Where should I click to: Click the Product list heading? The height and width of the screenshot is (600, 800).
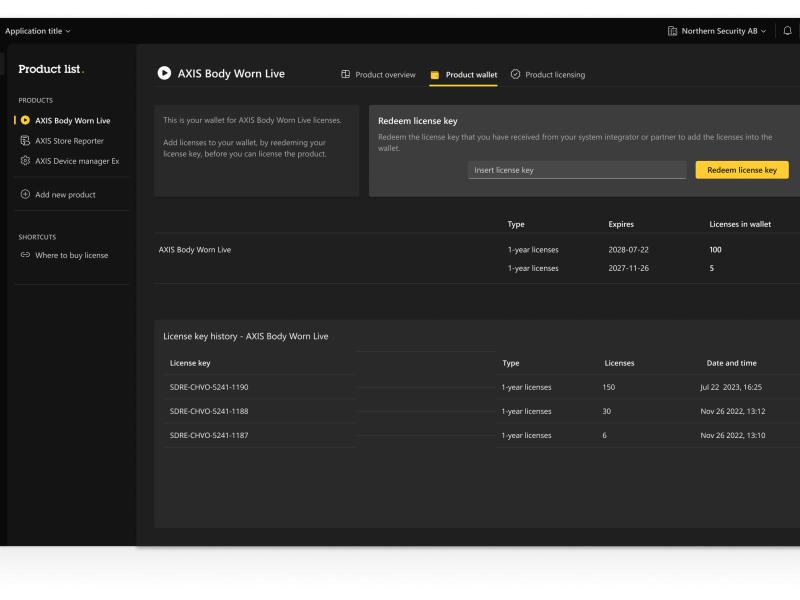click(49, 69)
